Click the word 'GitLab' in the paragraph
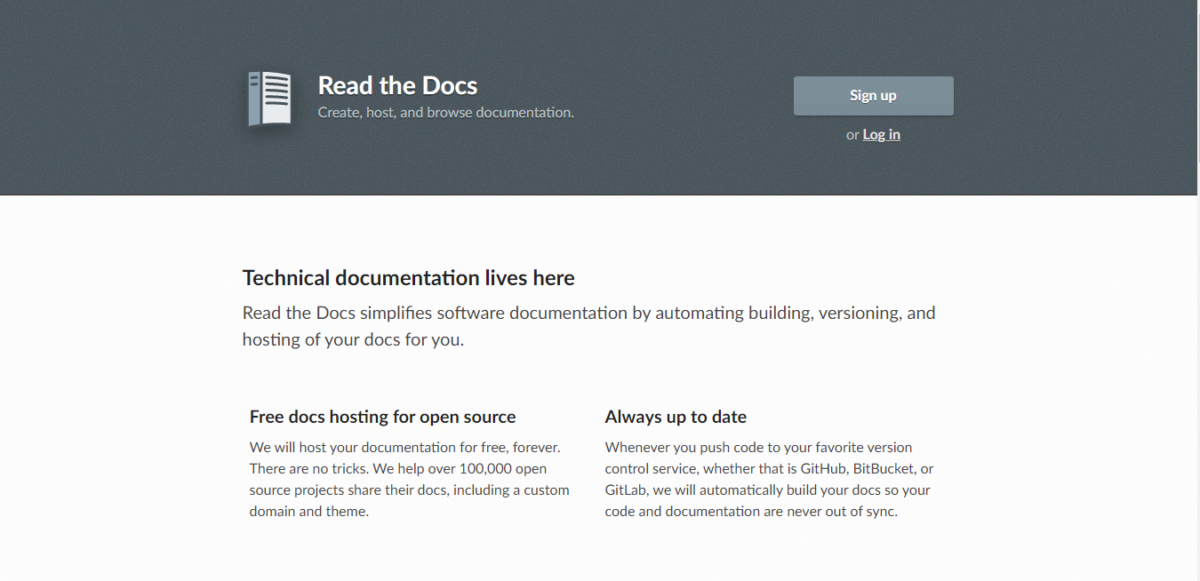Image resolution: width=1200 pixels, height=581 pixels. pos(626,490)
